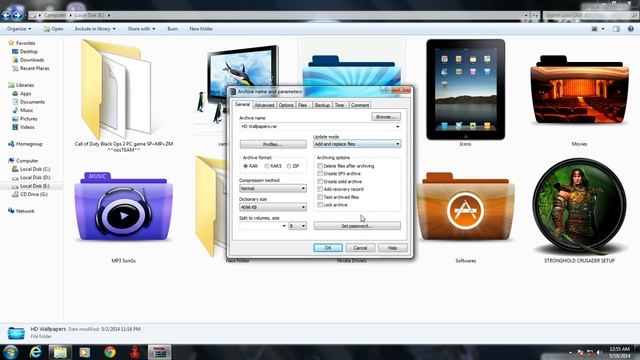Click the Search Local Disk box

click(591, 16)
